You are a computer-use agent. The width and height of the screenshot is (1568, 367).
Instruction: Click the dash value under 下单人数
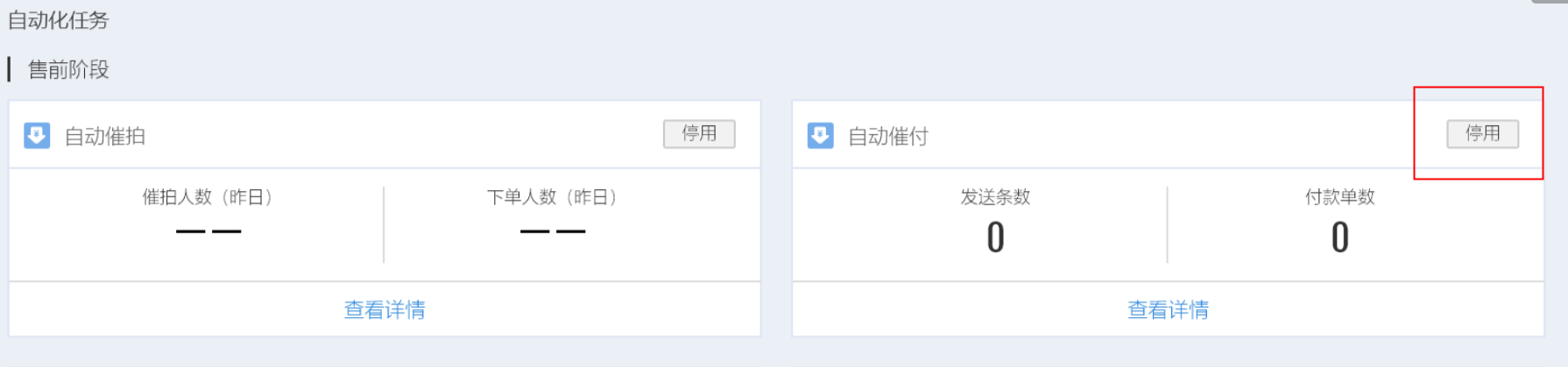pyautogui.click(x=553, y=232)
